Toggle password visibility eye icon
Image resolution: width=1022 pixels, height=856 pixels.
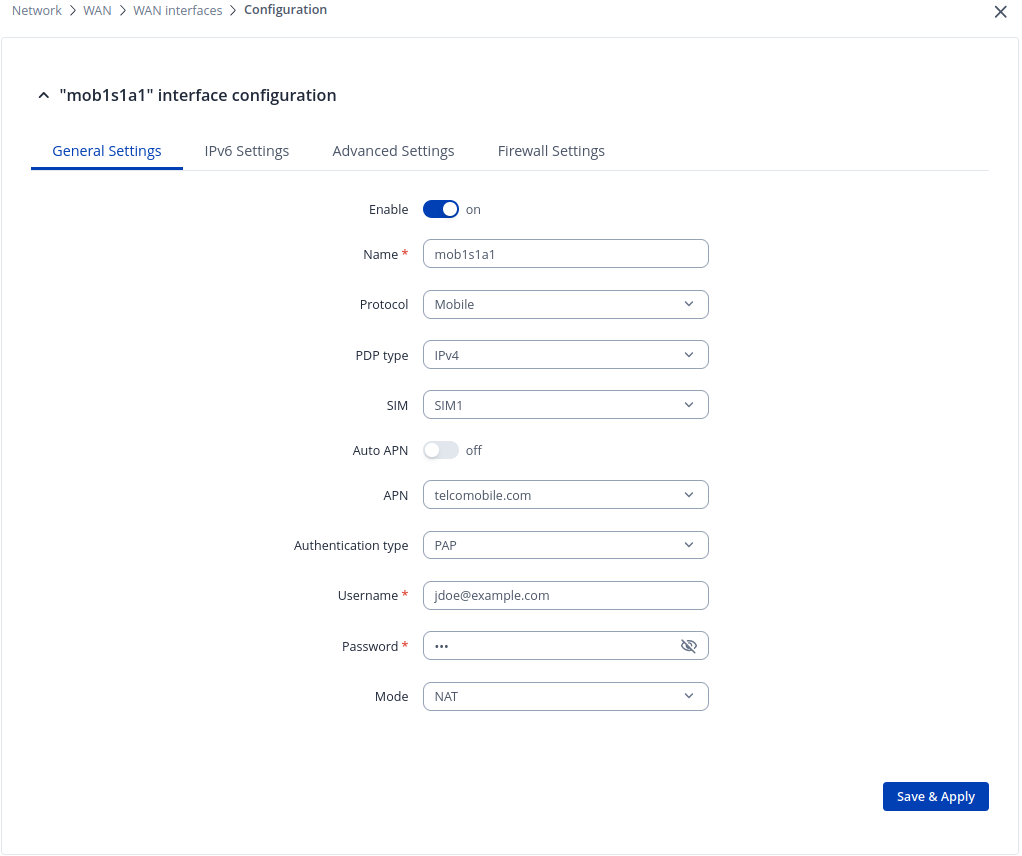click(688, 646)
